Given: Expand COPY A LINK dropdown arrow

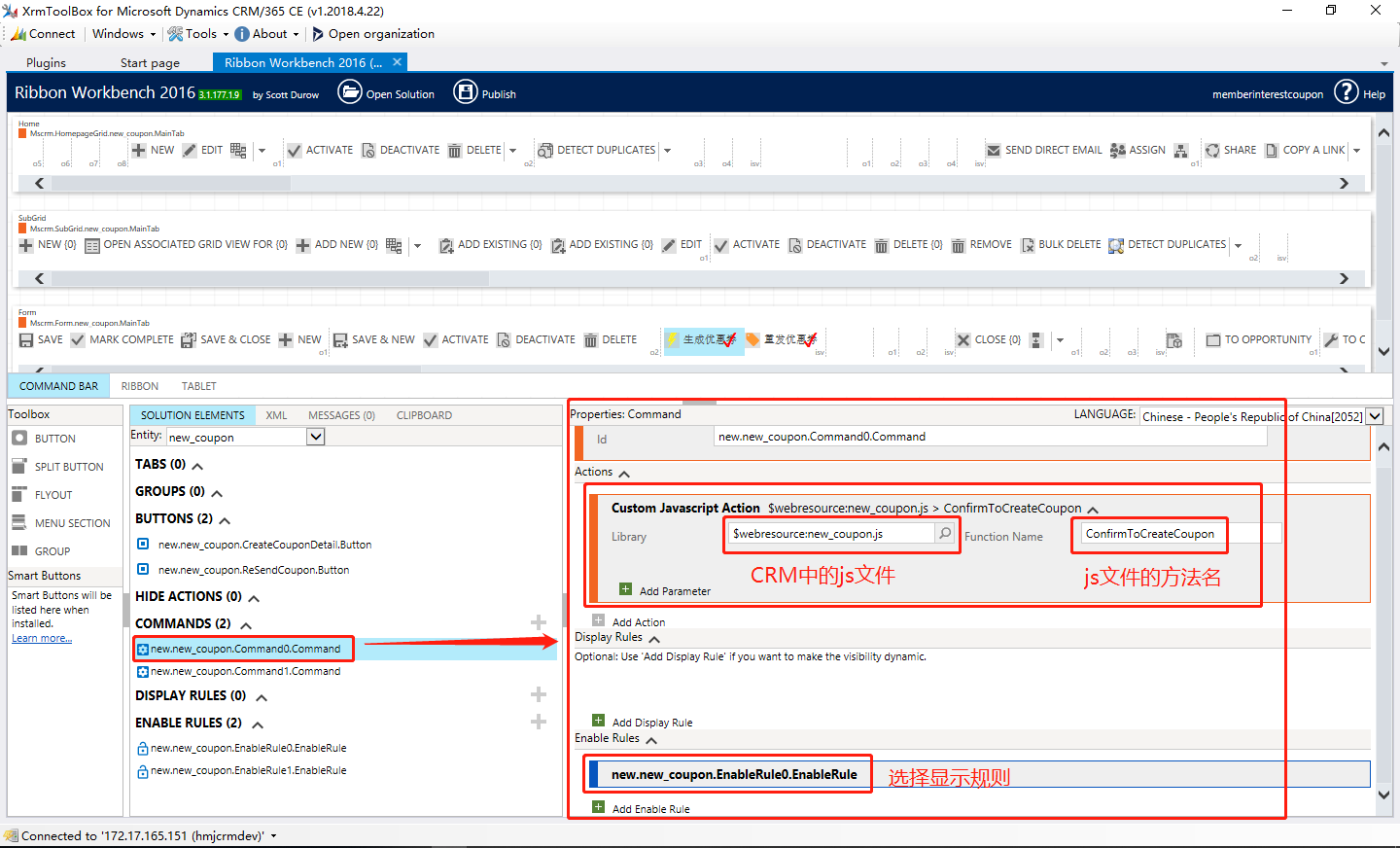Looking at the screenshot, I should (x=1356, y=151).
